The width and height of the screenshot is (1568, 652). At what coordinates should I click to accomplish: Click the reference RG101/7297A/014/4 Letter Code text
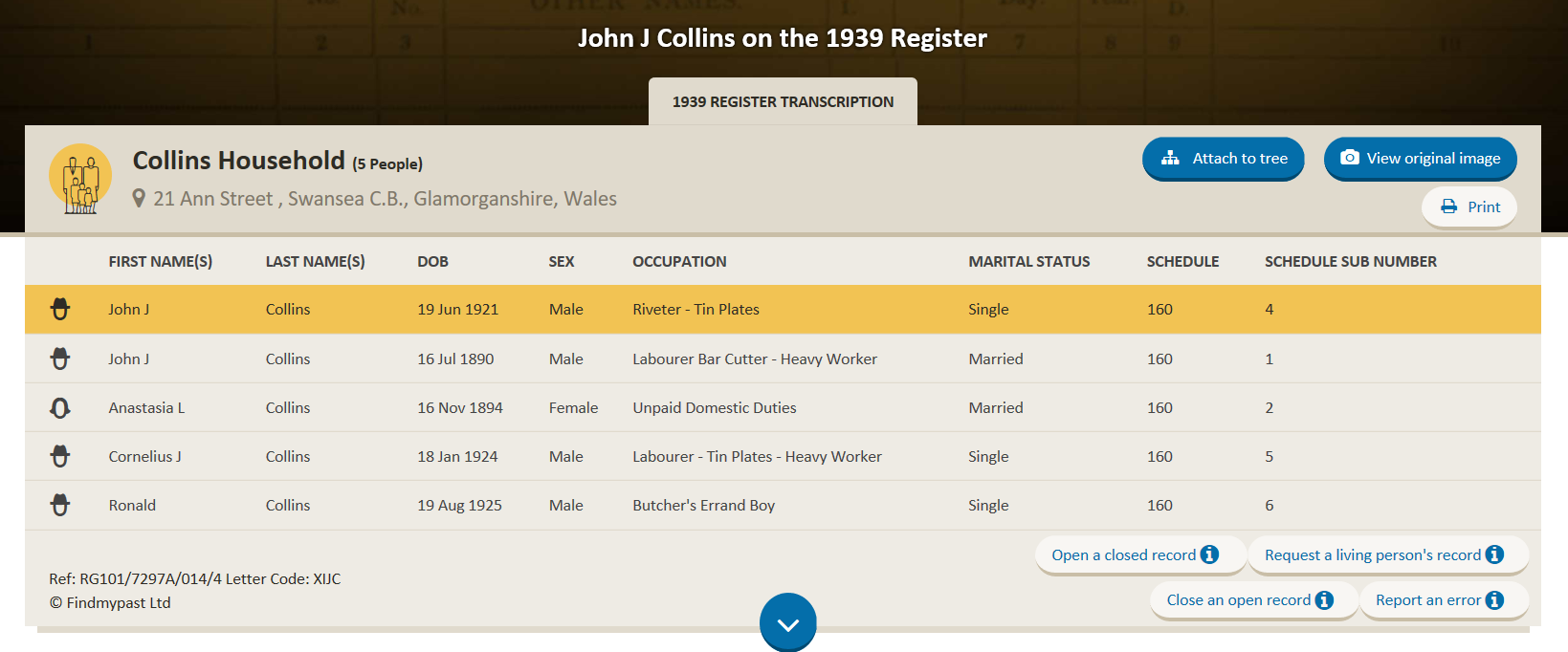tap(195, 578)
